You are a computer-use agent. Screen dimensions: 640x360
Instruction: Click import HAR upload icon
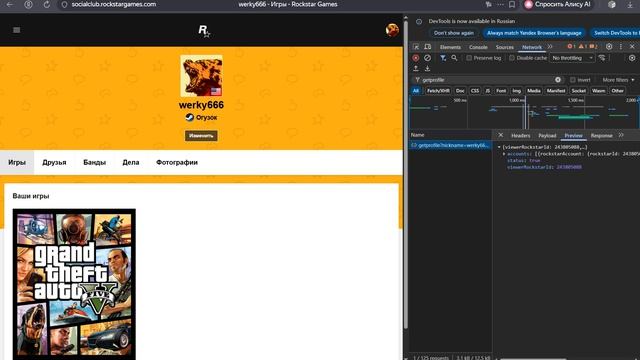pyautogui.click(x=416, y=69)
